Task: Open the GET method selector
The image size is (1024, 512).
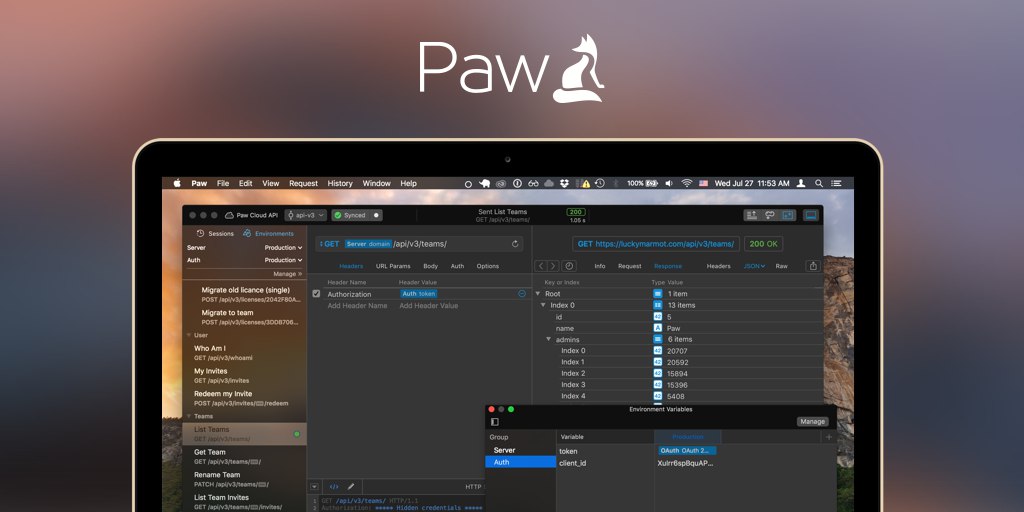Action: tap(329, 244)
